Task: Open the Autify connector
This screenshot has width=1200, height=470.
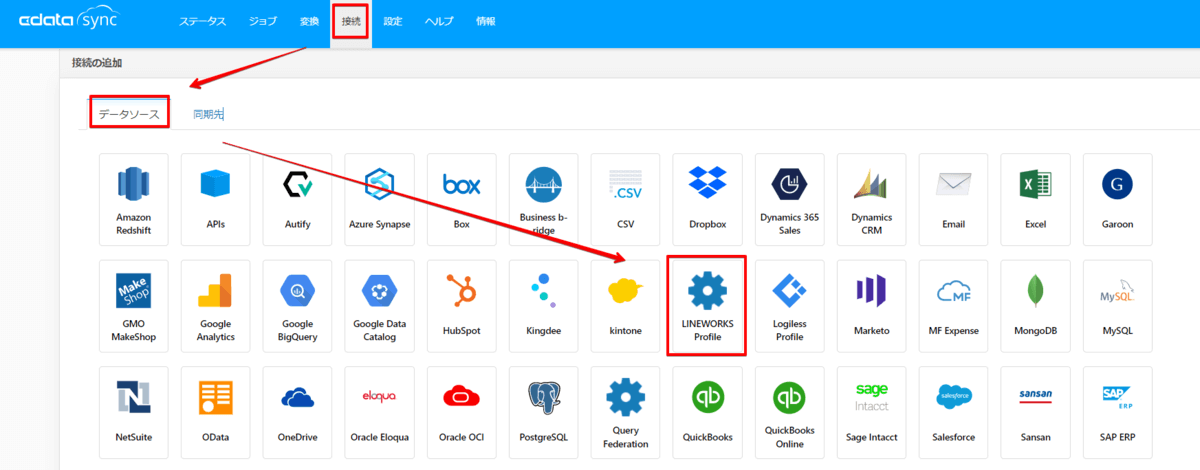Action: tap(298, 198)
